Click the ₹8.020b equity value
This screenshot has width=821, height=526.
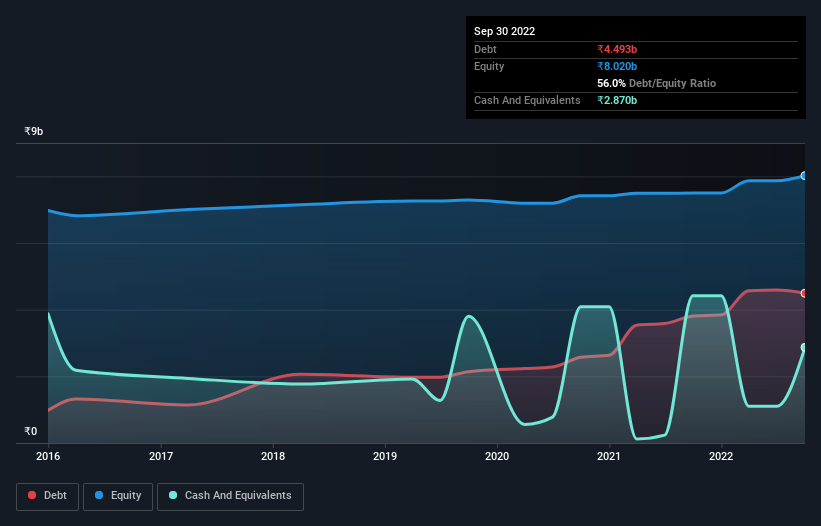click(x=617, y=66)
